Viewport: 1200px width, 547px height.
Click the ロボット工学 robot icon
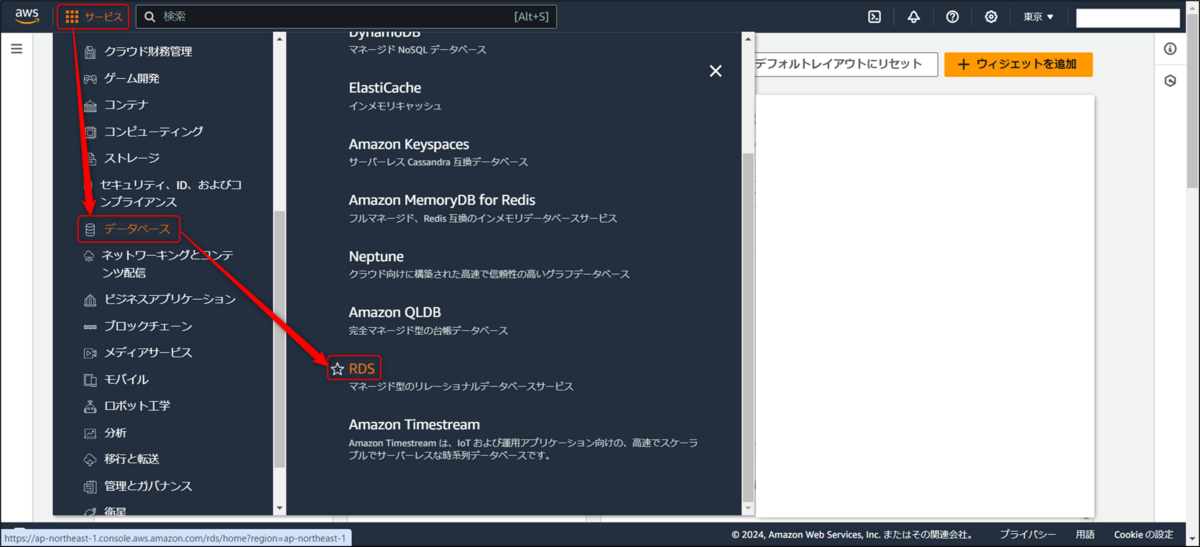coord(90,406)
